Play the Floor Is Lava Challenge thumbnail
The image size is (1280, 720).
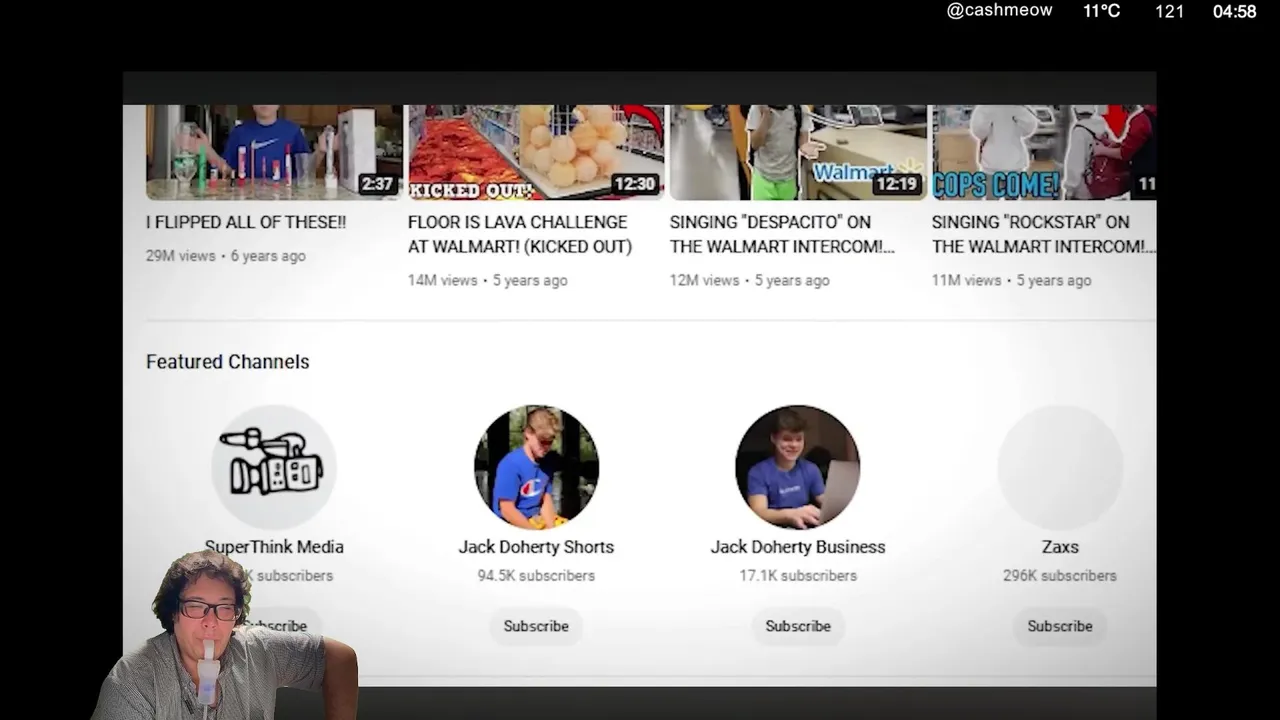pyautogui.click(x=536, y=152)
